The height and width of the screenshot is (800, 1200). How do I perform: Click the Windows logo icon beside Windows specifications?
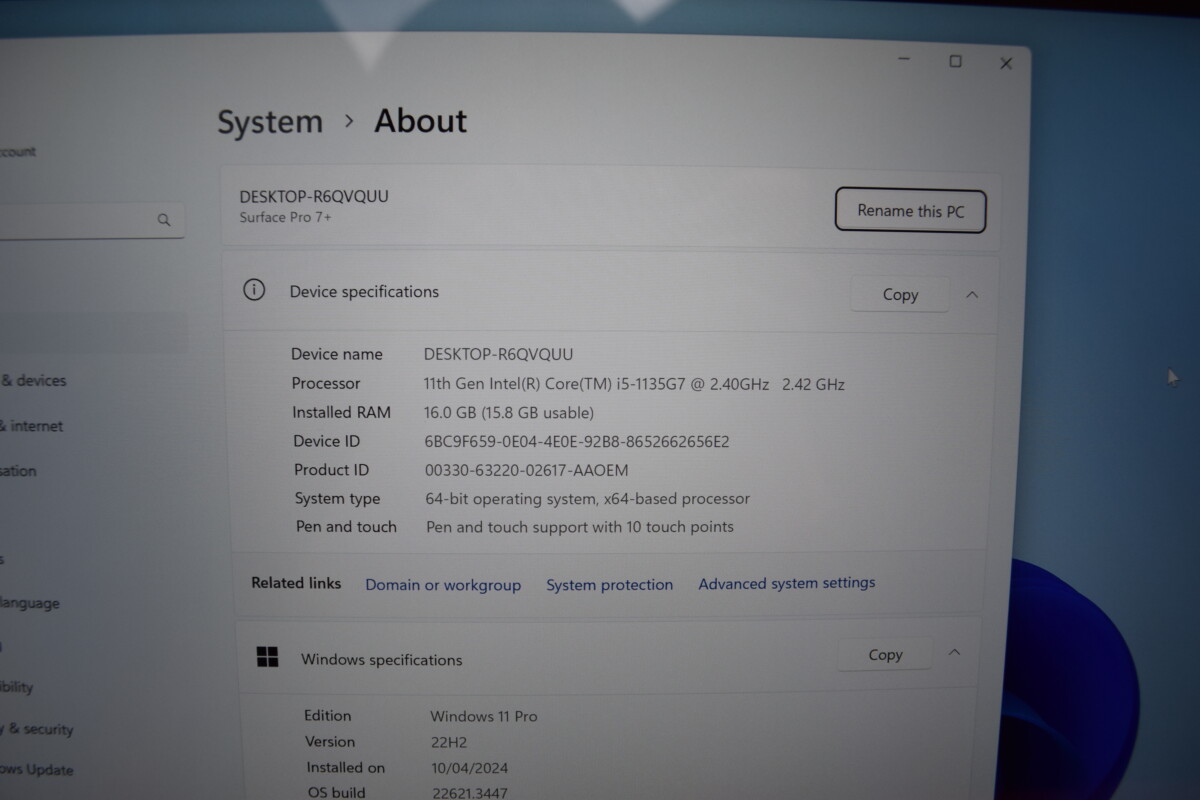point(267,657)
